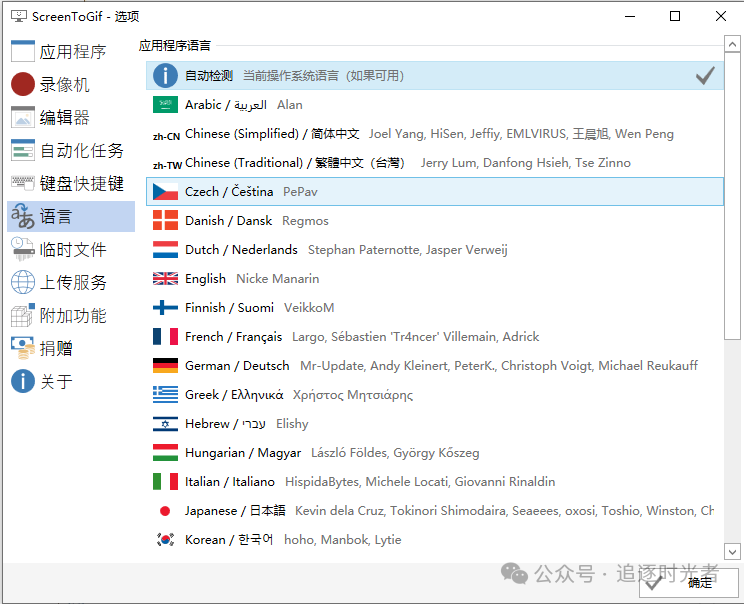The height and width of the screenshot is (604, 744).
Task: Click the "Italian / Italiano" text
Action: (x=230, y=482)
